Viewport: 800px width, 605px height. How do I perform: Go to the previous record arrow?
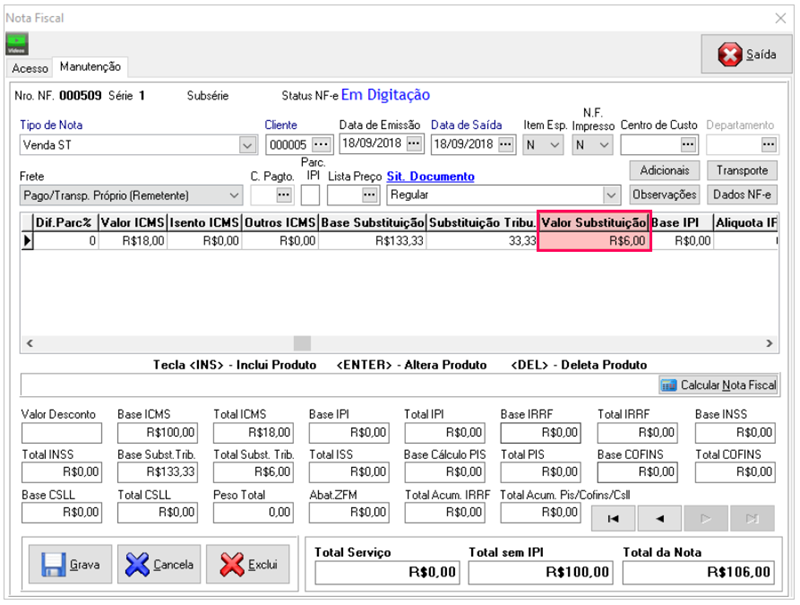pos(659,518)
